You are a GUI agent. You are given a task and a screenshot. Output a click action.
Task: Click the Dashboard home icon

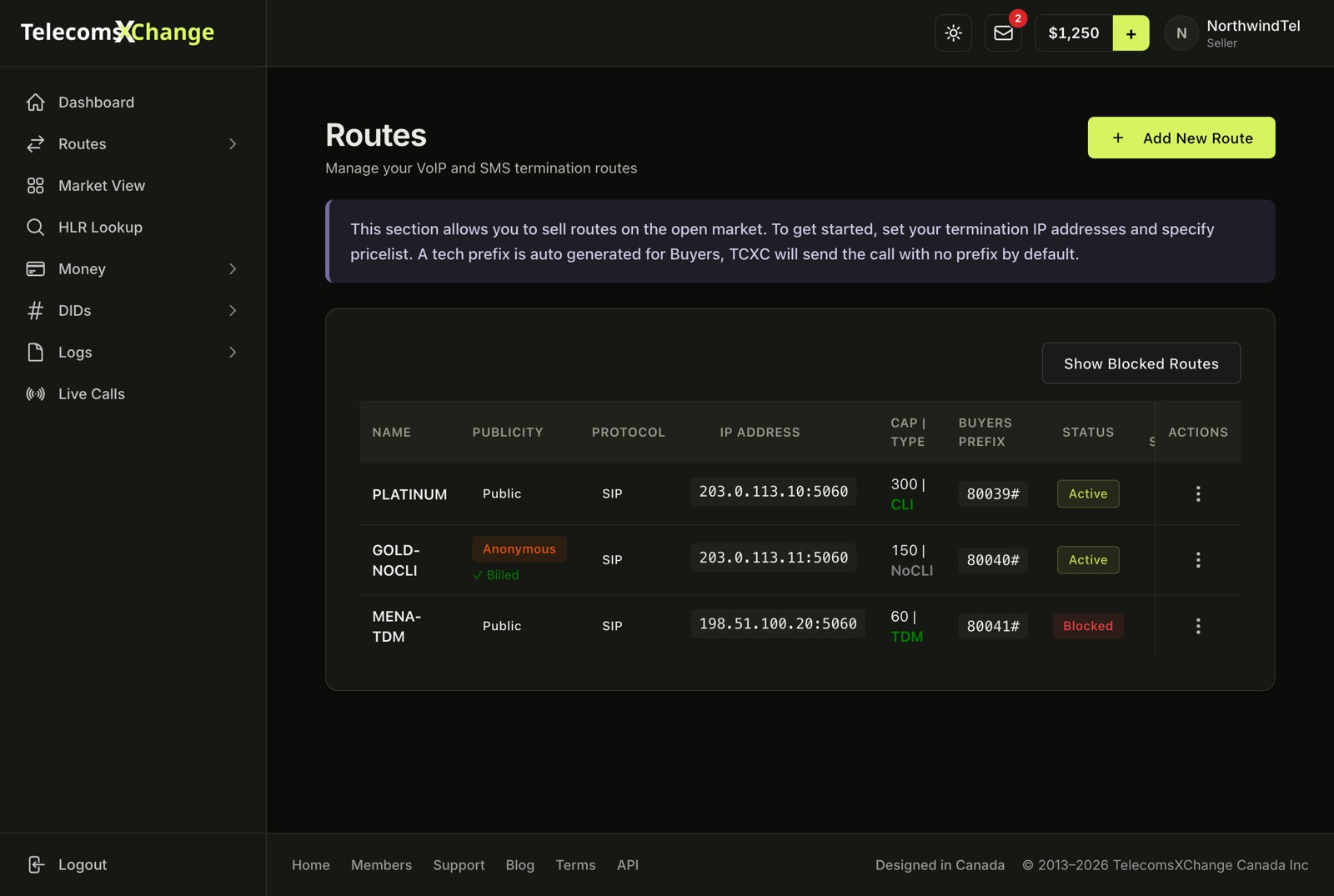[35, 102]
